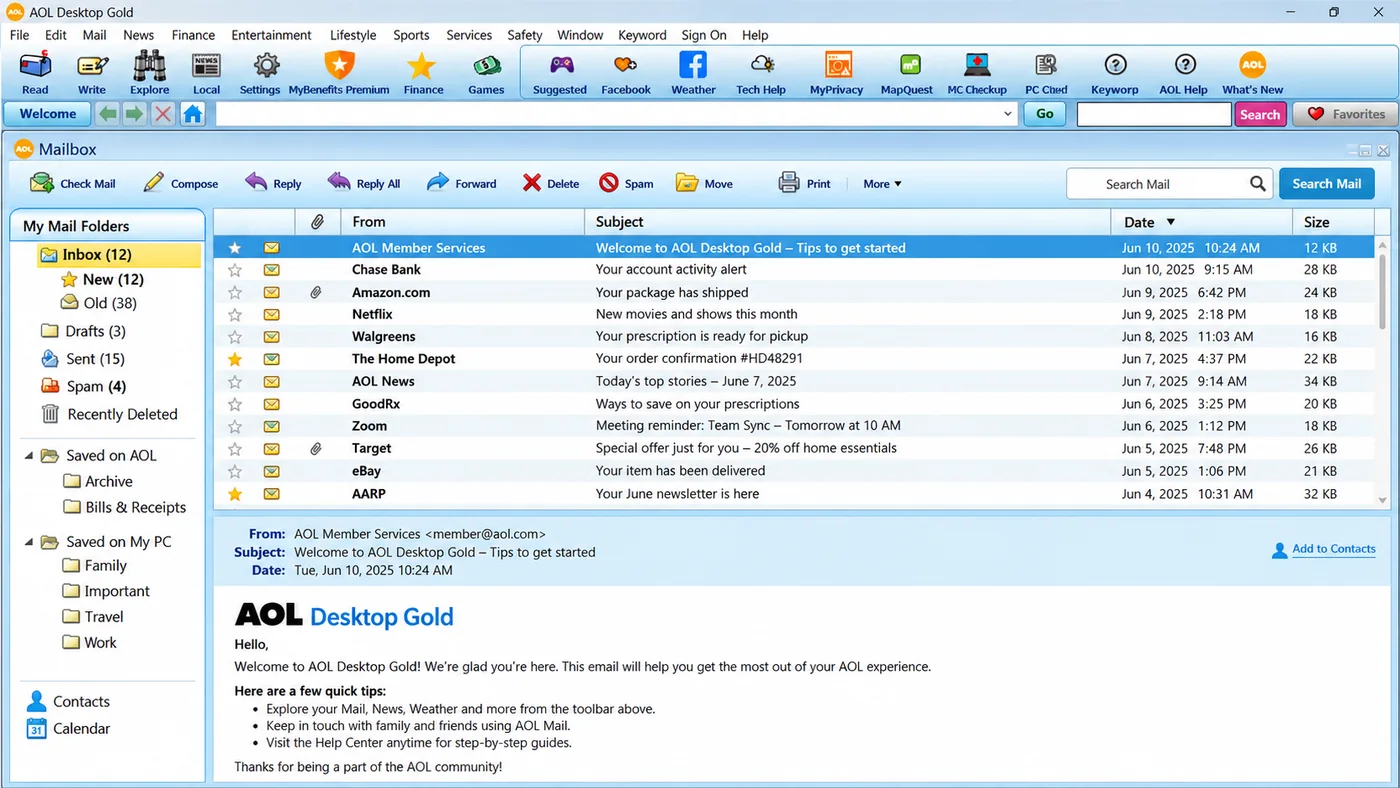Toggle star on Chase Bank email
Viewport: 1400px width, 788px height.
[235, 270]
